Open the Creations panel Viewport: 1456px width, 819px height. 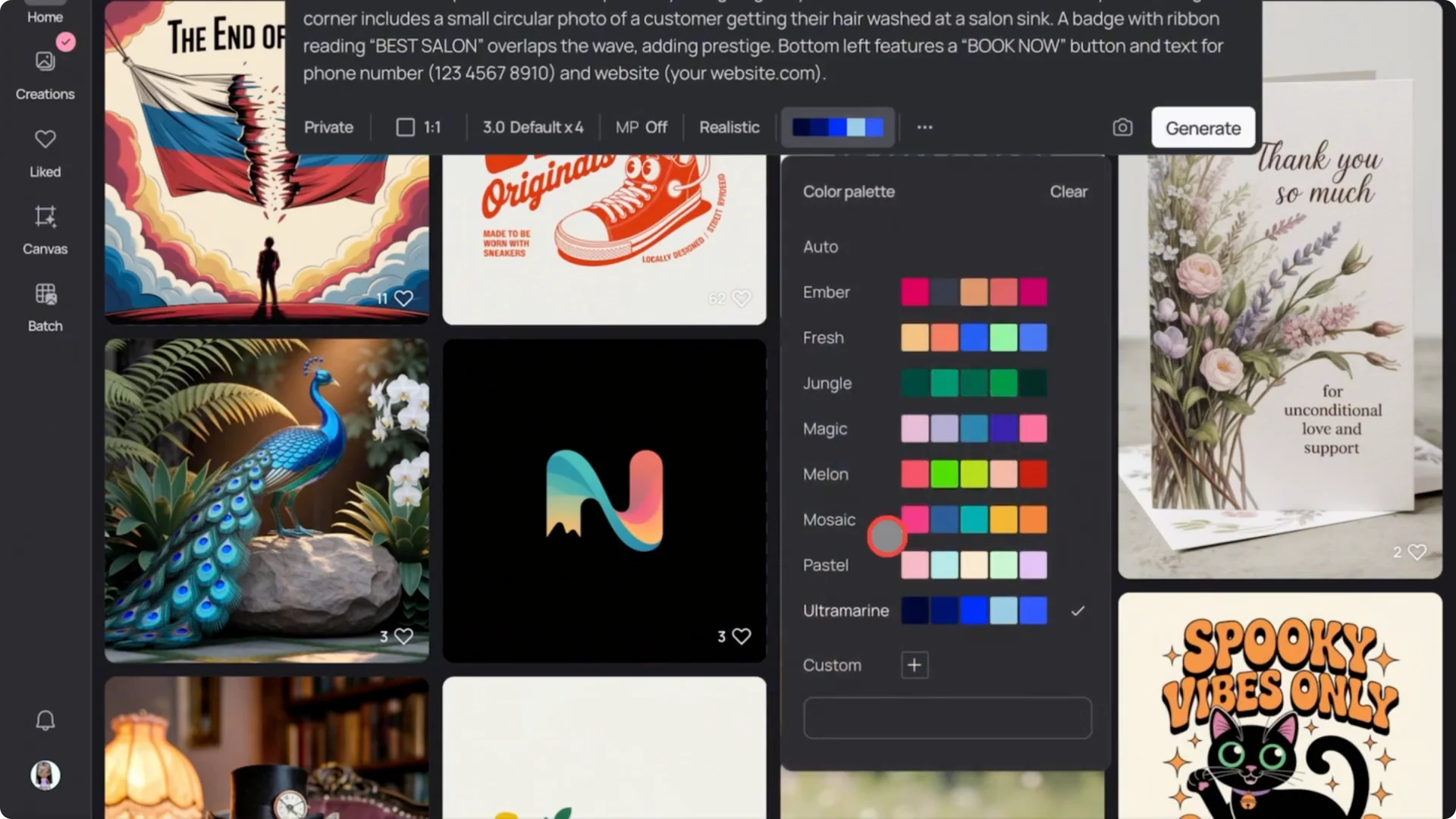(45, 74)
